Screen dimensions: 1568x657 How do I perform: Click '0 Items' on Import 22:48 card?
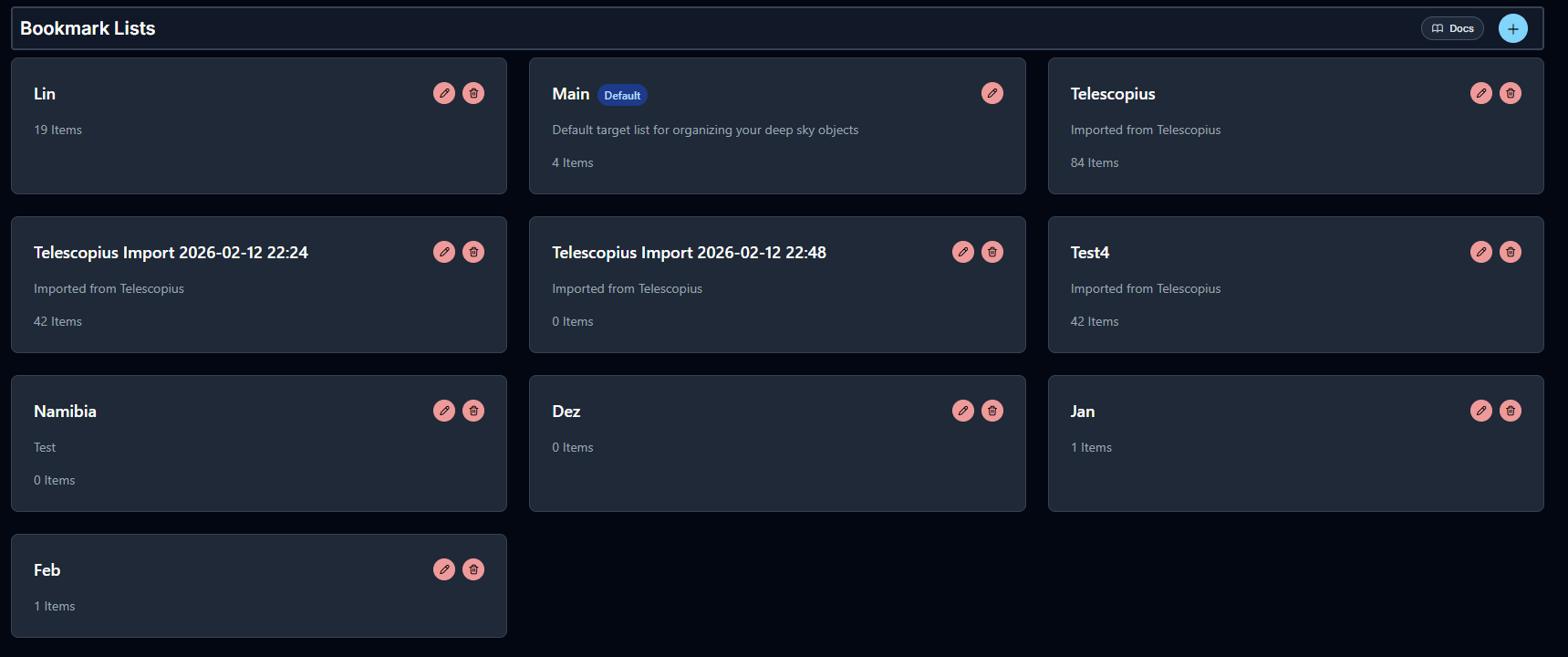click(573, 321)
